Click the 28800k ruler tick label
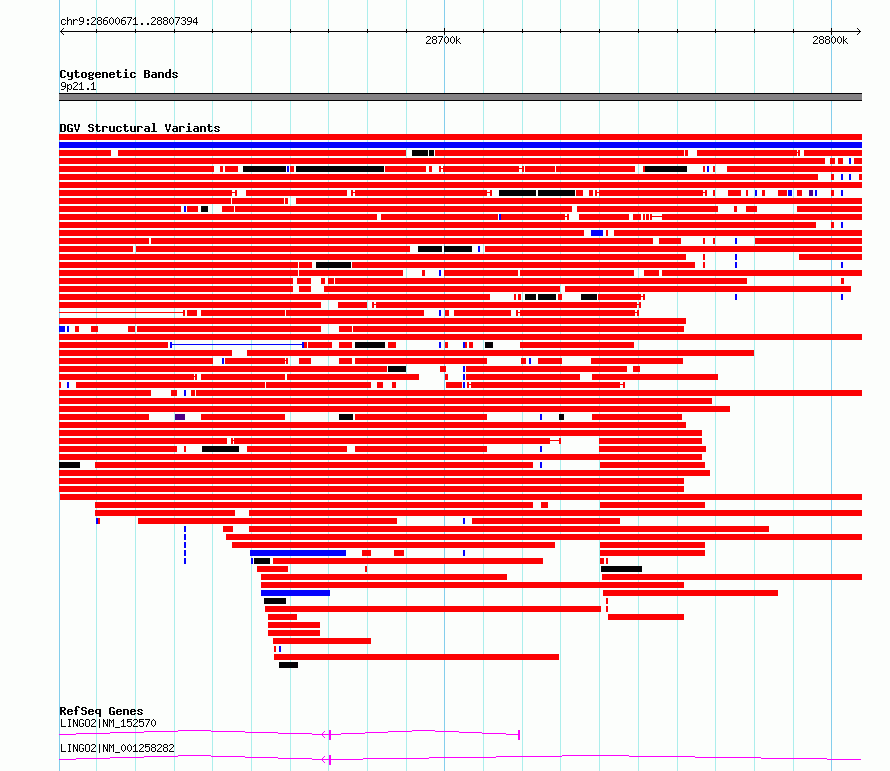890x771 pixels. pos(830,40)
